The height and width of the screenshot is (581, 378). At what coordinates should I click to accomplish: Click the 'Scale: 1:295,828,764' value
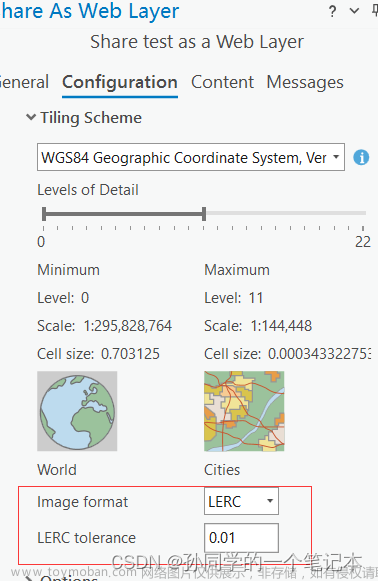pyautogui.click(x=105, y=326)
